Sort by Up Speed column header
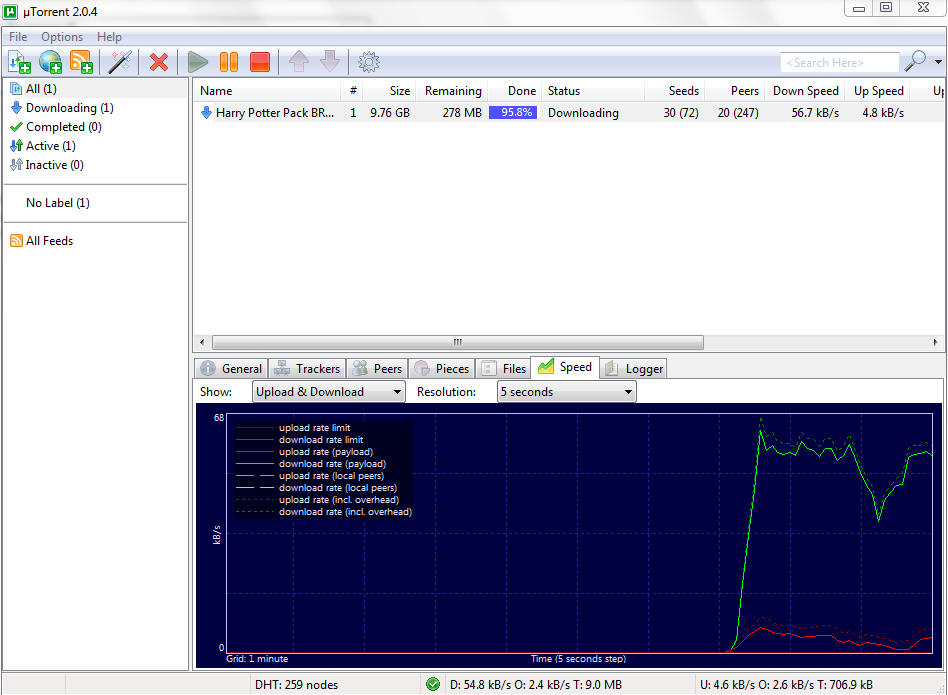Screen dimensions: 948x695 878,91
